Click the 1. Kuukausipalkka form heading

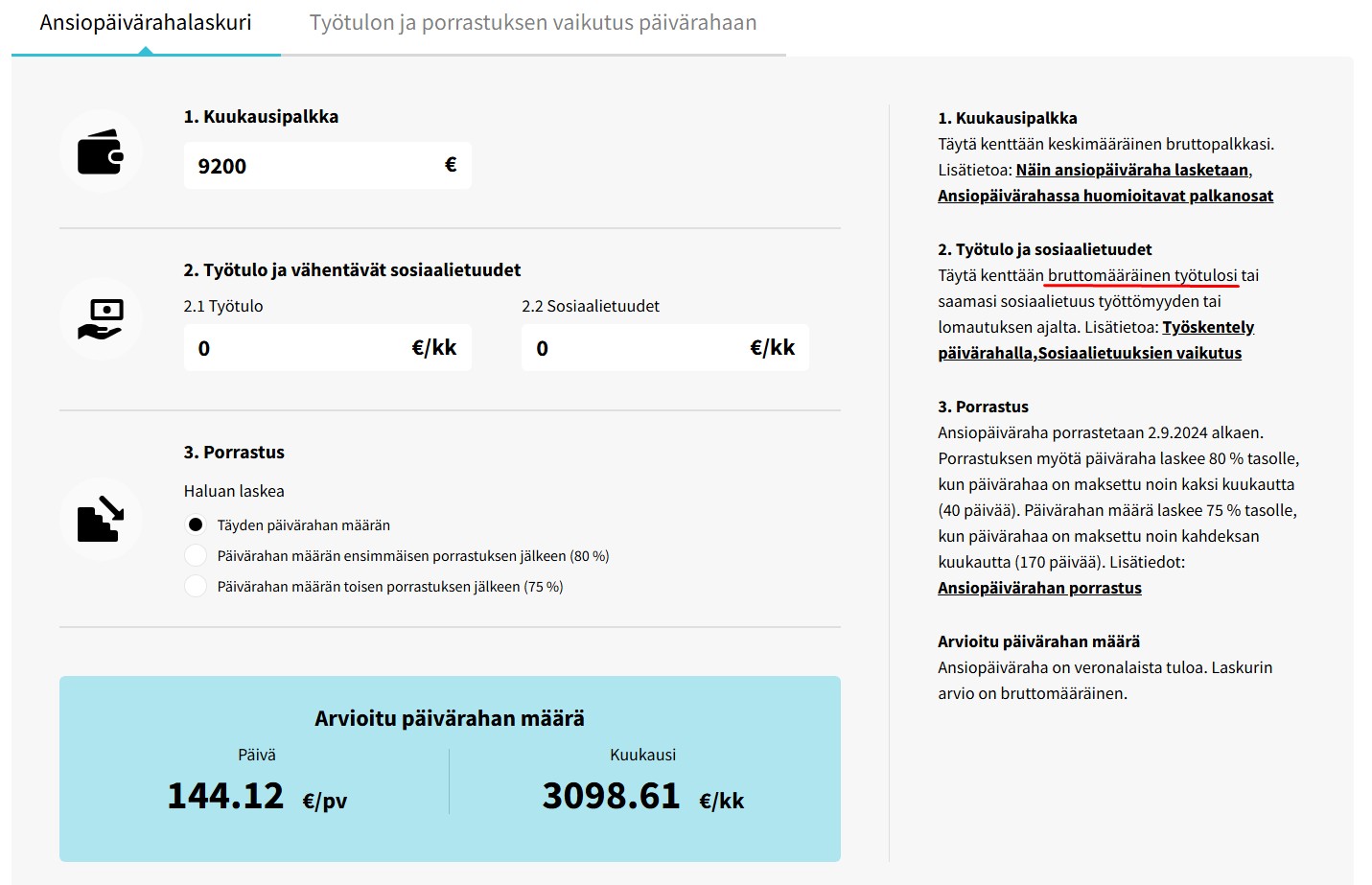[261, 116]
